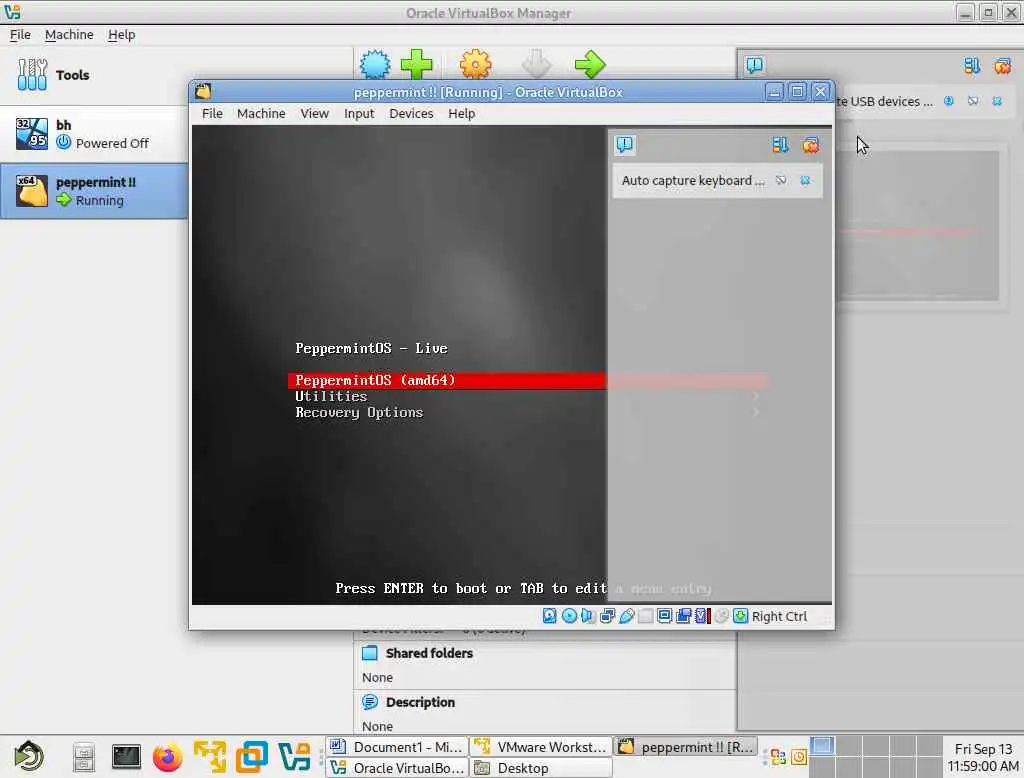Switch to Oracle VirtualBox taskbar button

[397, 768]
